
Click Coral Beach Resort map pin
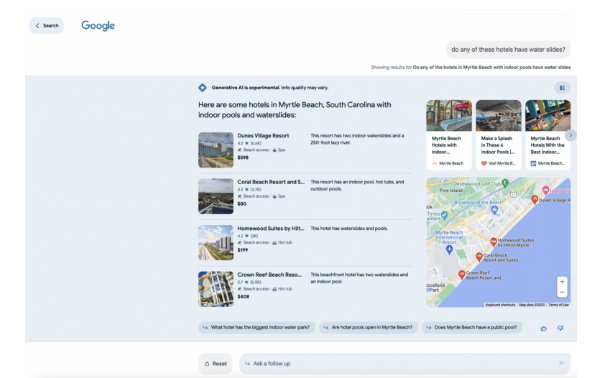click(479, 257)
